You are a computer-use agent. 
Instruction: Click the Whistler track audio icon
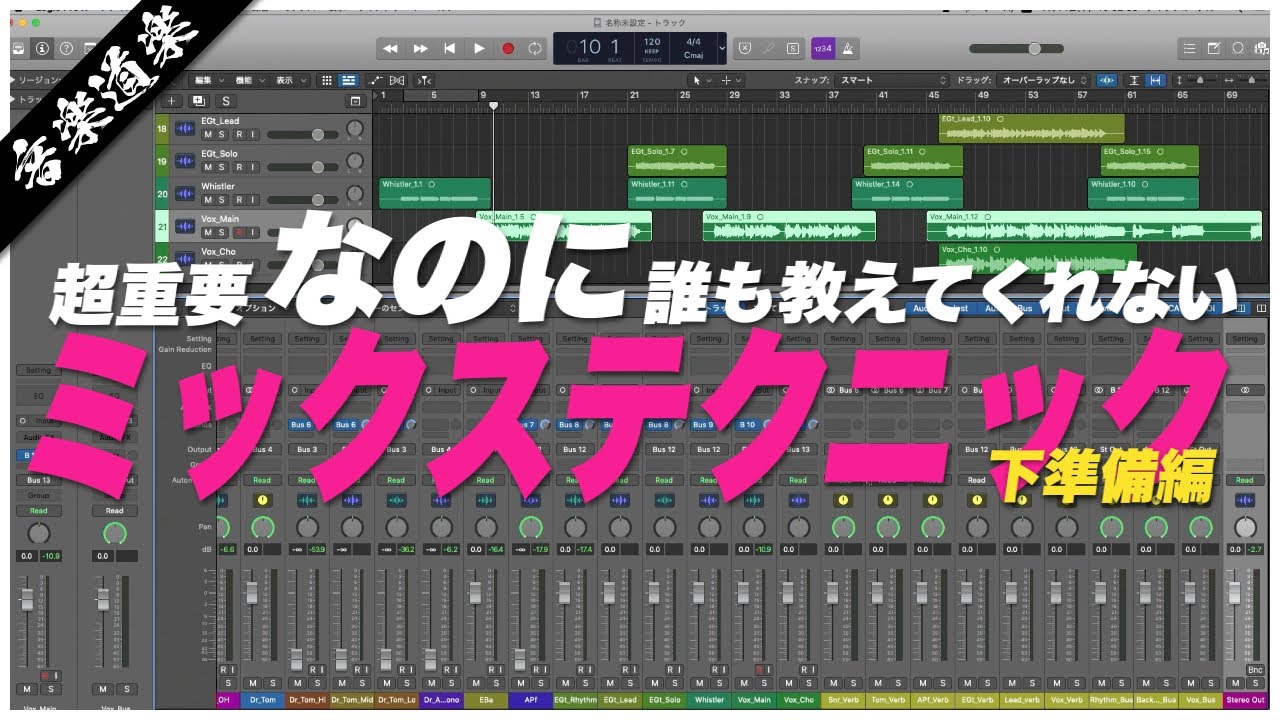pos(185,193)
